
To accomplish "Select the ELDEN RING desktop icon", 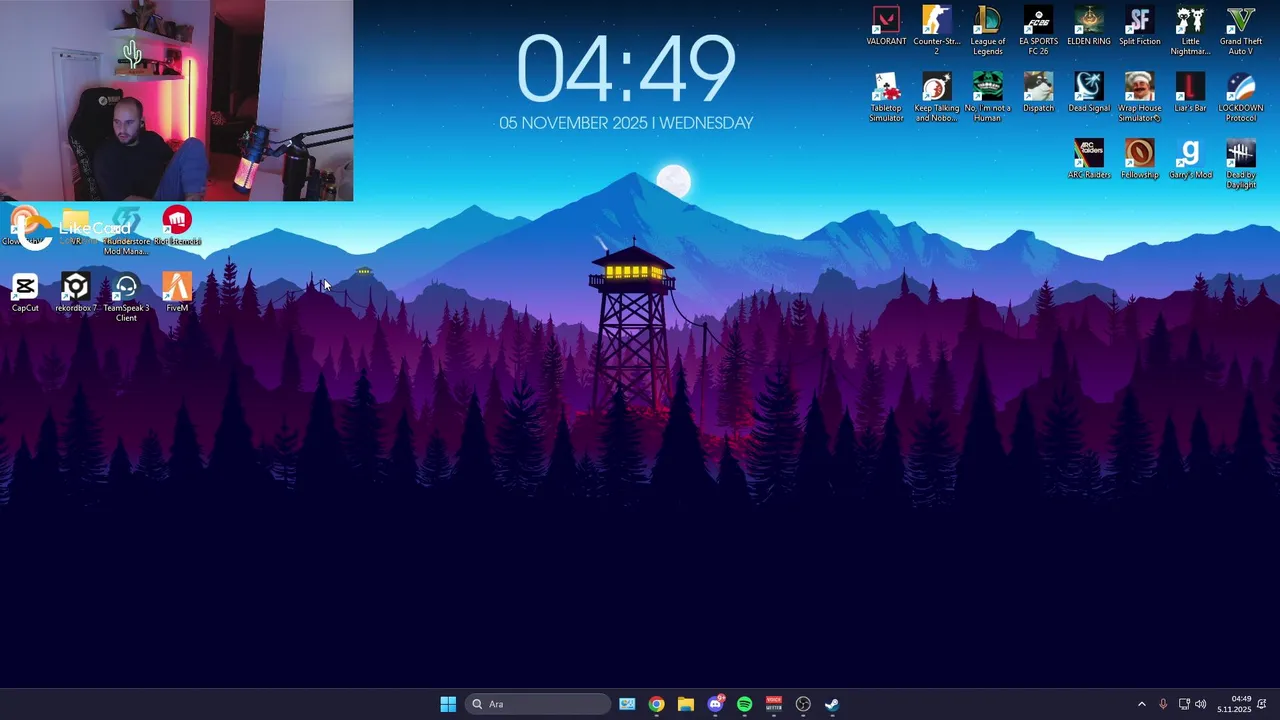I will pyautogui.click(x=1089, y=27).
